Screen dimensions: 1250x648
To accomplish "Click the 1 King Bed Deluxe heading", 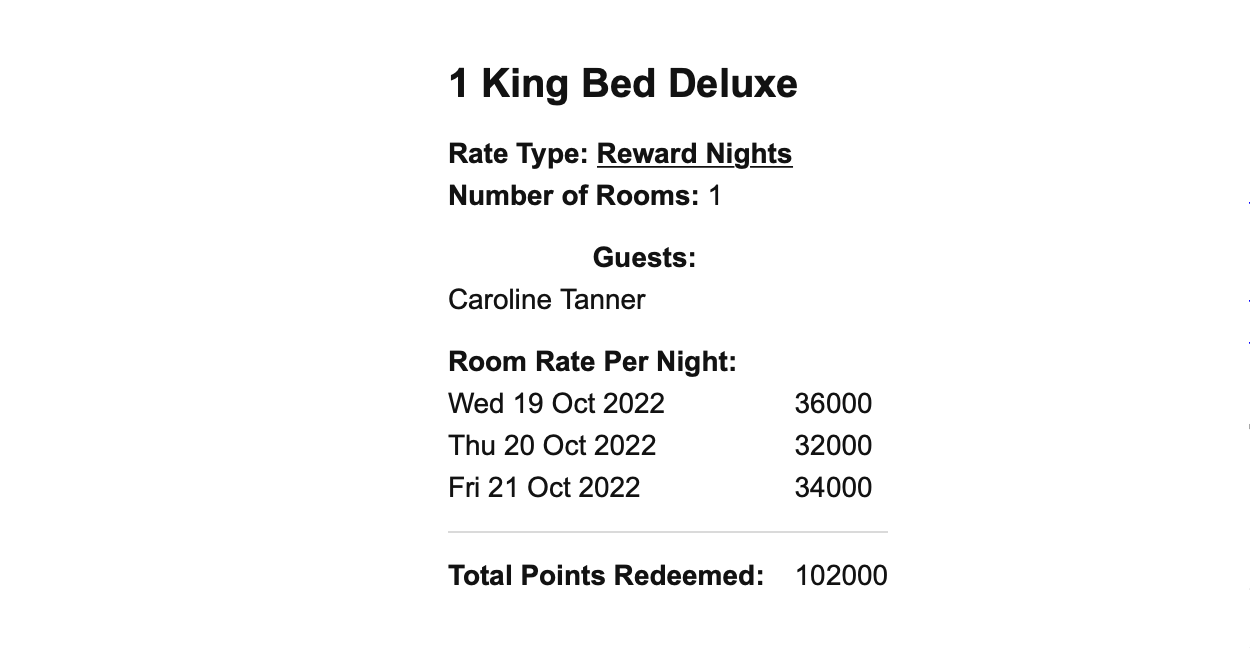I will (622, 84).
